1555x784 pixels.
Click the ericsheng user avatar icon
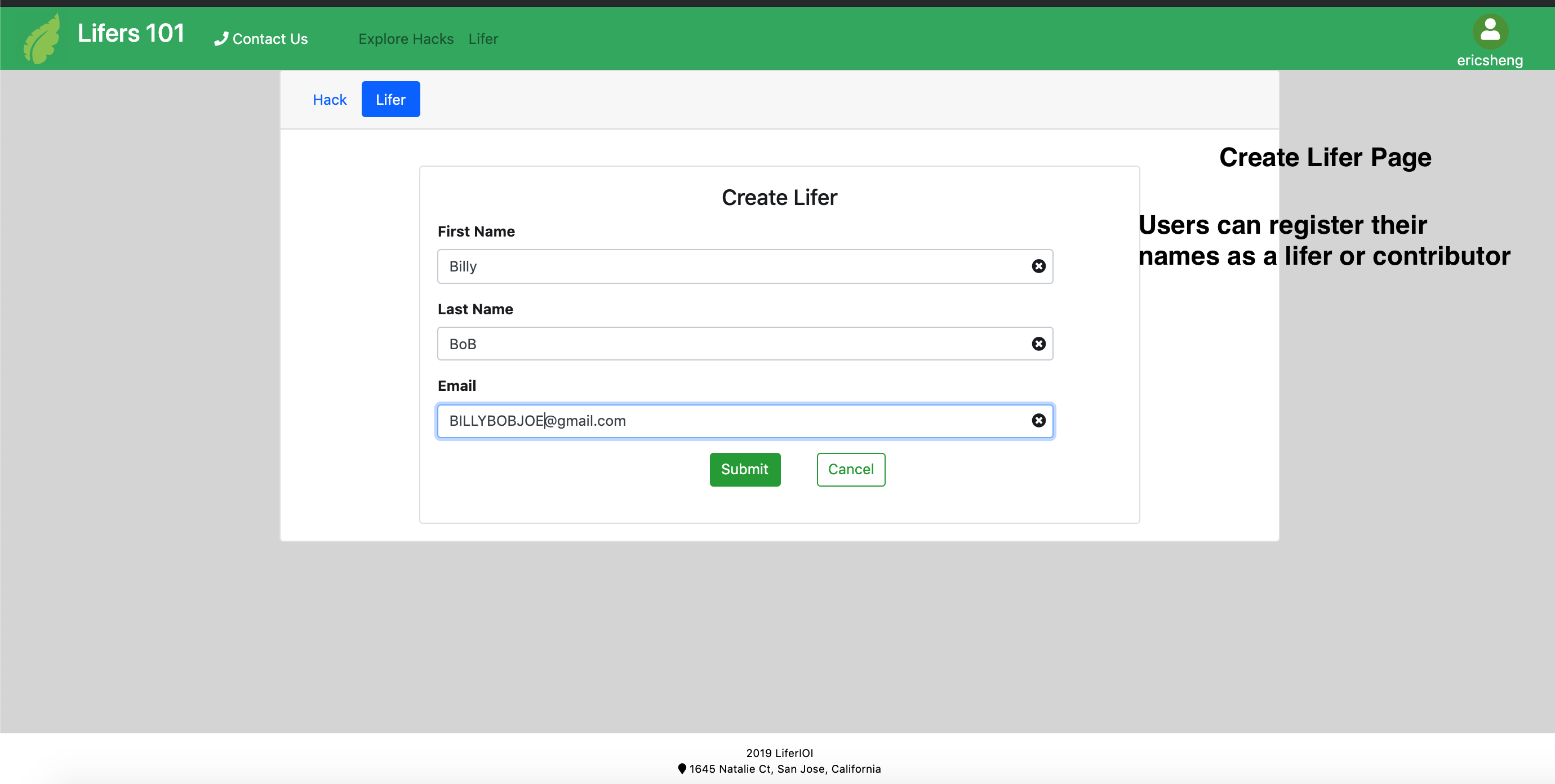[x=1489, y=31]
